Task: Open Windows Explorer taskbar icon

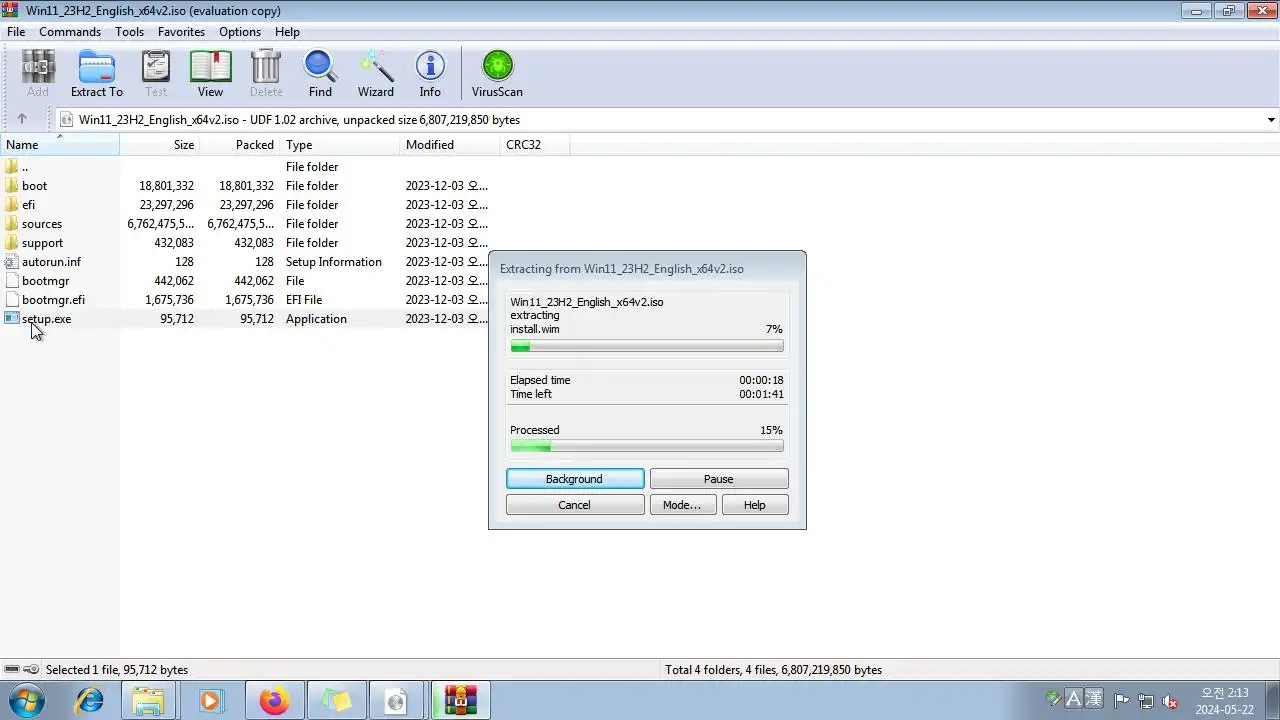Action: [148, 700]
